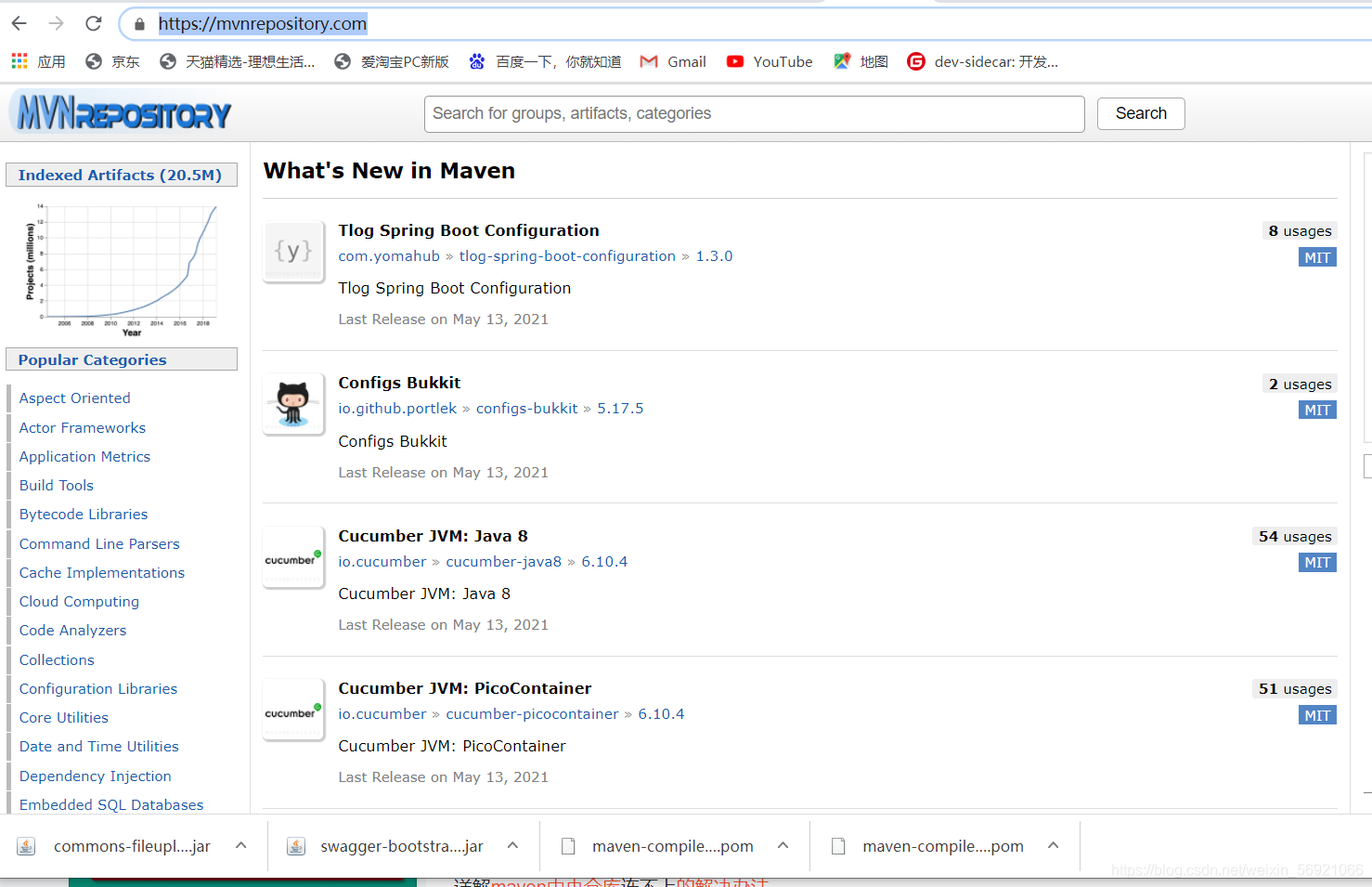Image resolution: width=1372 pixels, height=887 pixels.
Task: Open the tlog-spring-boot-configuration artifact link
Action: coord(567,256)
